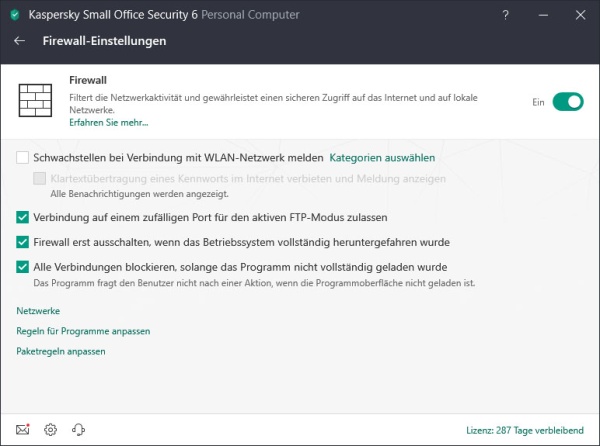Open Erfahren Sie mehr link
The image size is (600, 446).
click(109, 122)
